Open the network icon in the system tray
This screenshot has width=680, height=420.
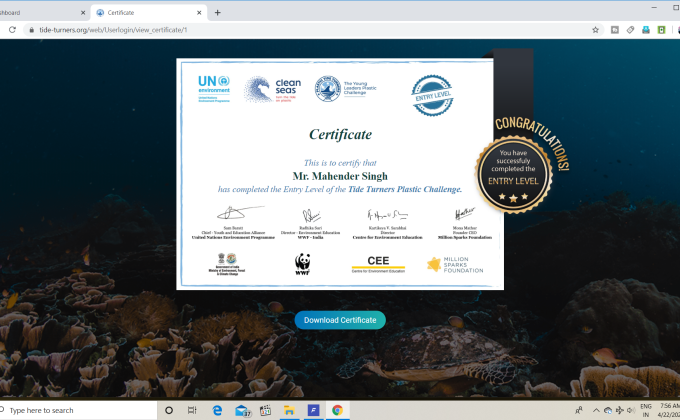pyautogui.click(x=620, y=410)
